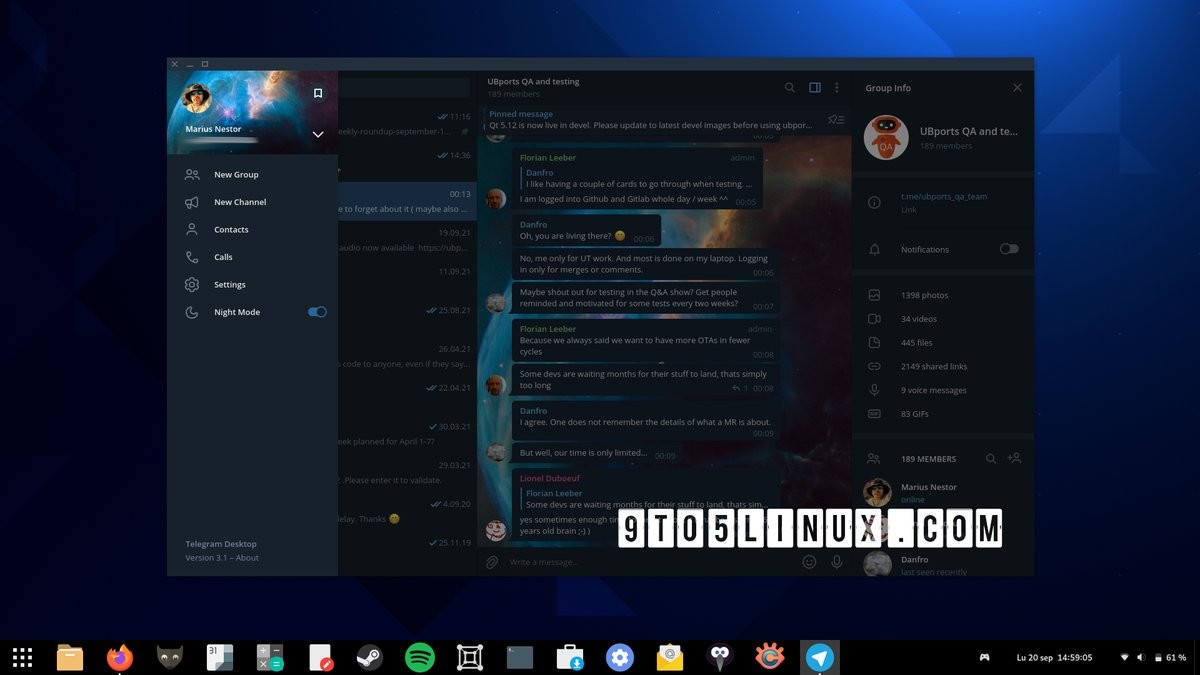
Task: Open Contacts from the side menu
Action: click(252, 230)
